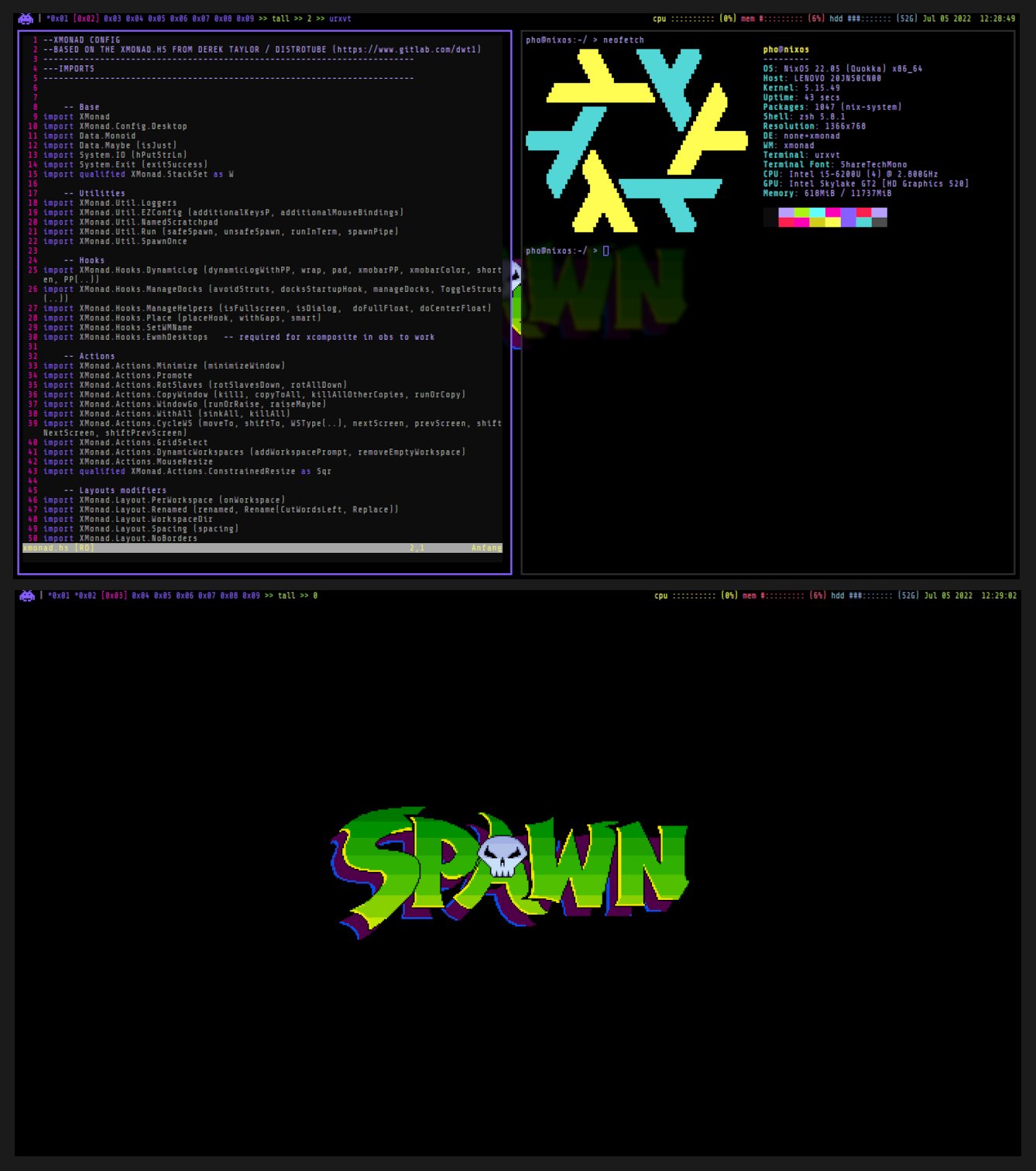Click the 'import XMonad.Config.Desktop' line
The width and height of the screenshot is (1036, 1171).
(115, 126)
